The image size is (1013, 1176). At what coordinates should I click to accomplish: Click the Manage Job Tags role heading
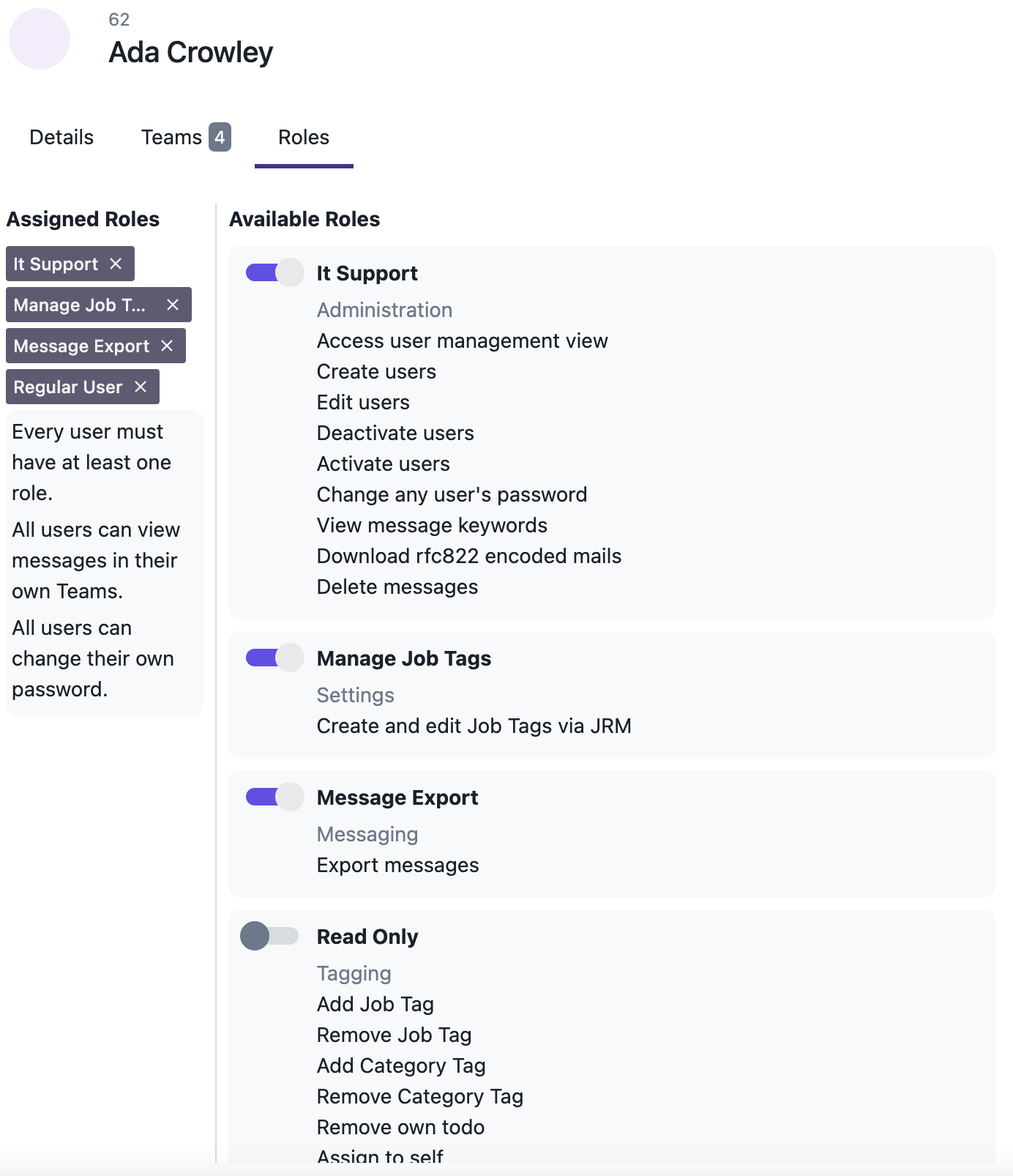point(404,658)
